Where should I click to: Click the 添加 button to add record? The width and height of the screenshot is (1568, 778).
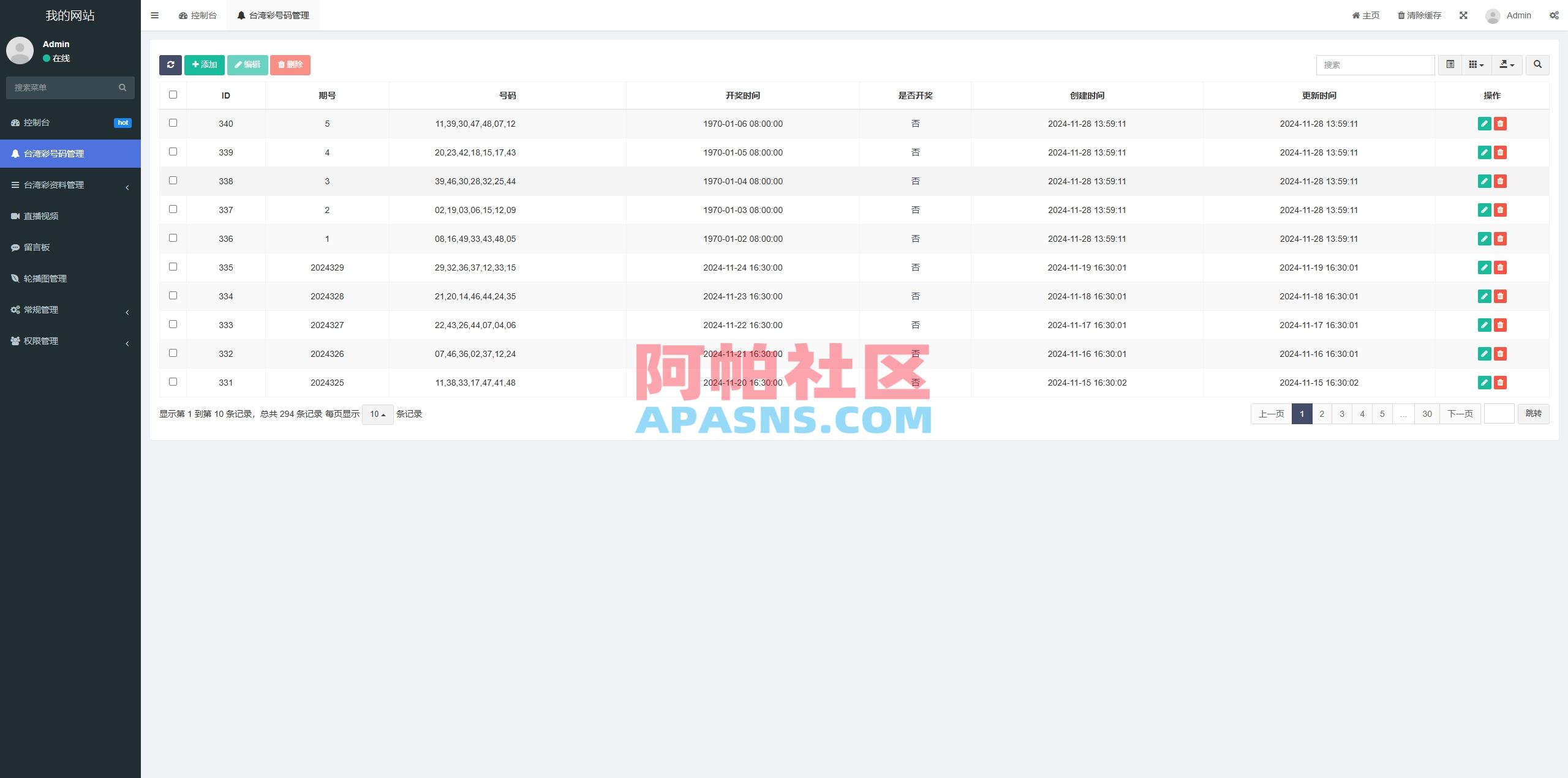click(x=204, y=64)
